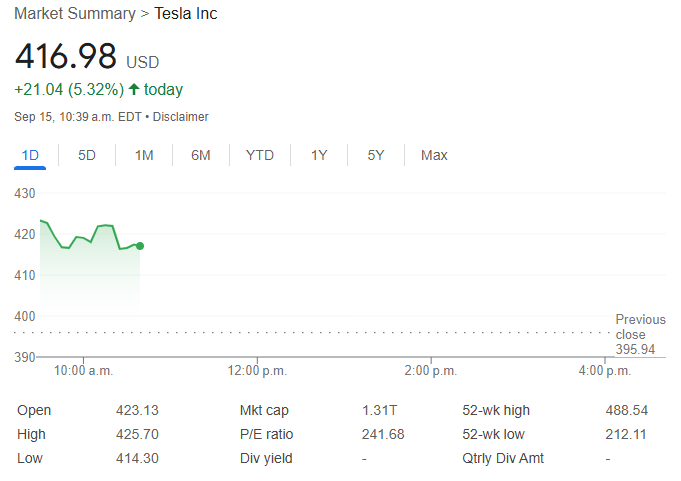Click the Mkt cap value 1.31T
The height and width of the screenshot is (481, 681).
pos(378,410)
